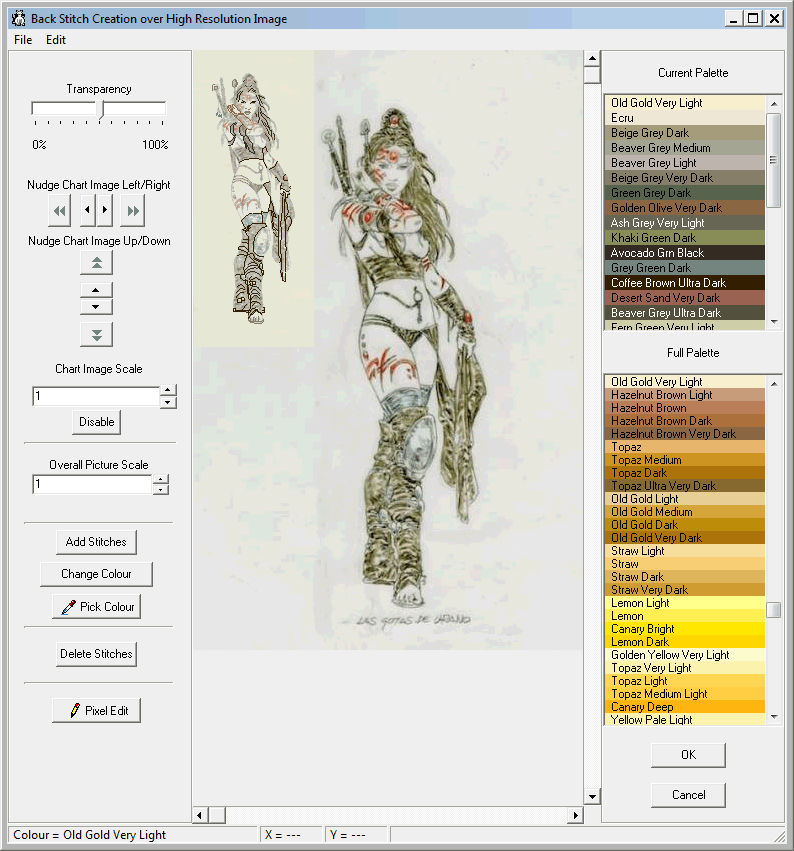This screenshot has width=794, height=851.
Task: Select Topaz Ultra Very Dark colour
Action: (684, 486)
